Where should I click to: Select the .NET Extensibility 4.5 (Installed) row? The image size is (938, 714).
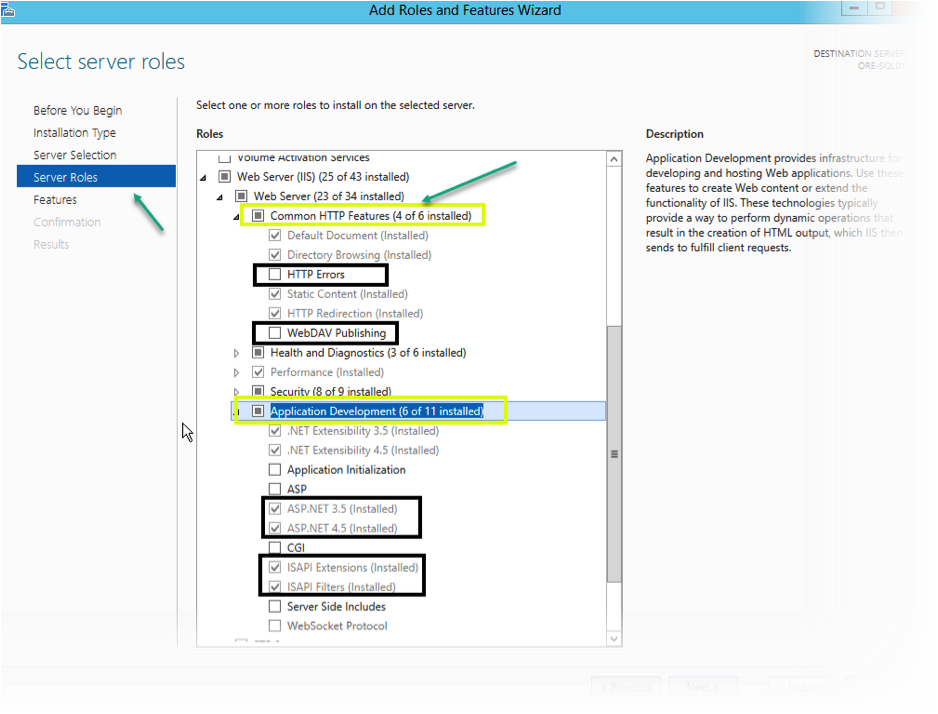363,450
